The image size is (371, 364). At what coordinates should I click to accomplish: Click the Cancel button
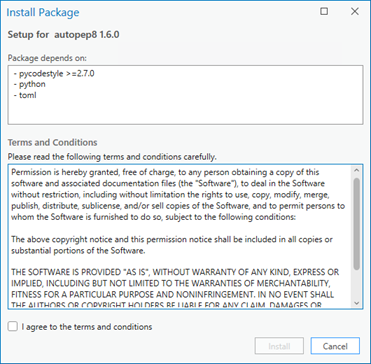(335, 346)
